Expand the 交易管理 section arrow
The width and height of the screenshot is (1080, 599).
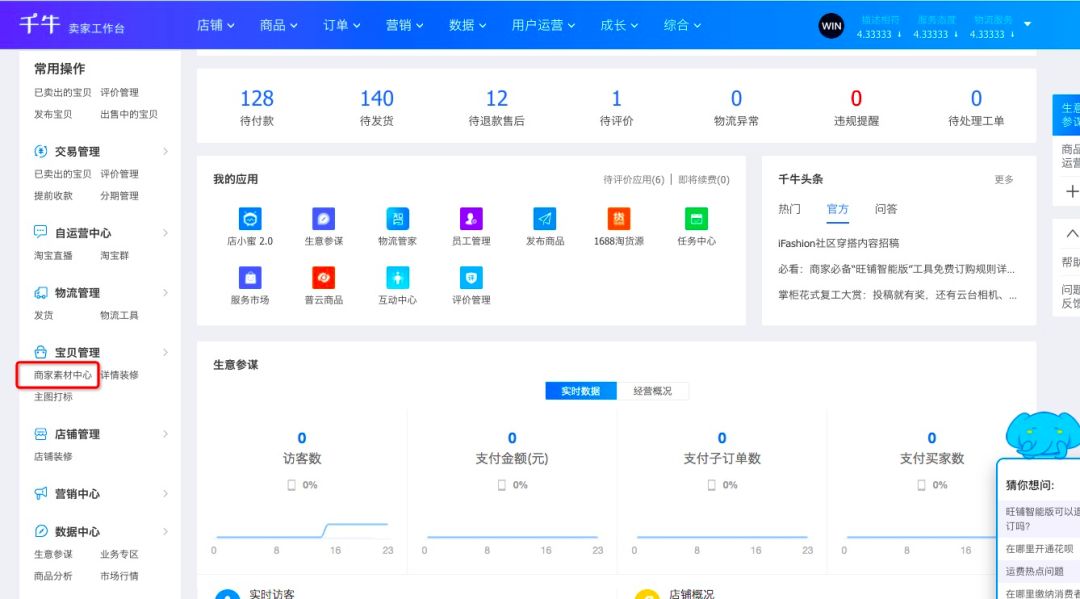(165, 151)
